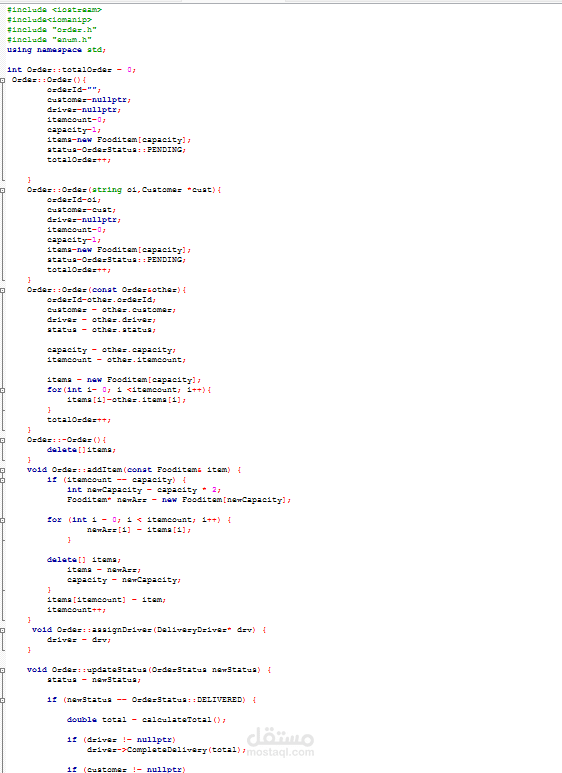Collapse the Order::Order() default constructor fold
The height and width of the screenshot is (773, 562).
[x=2, y=80]
